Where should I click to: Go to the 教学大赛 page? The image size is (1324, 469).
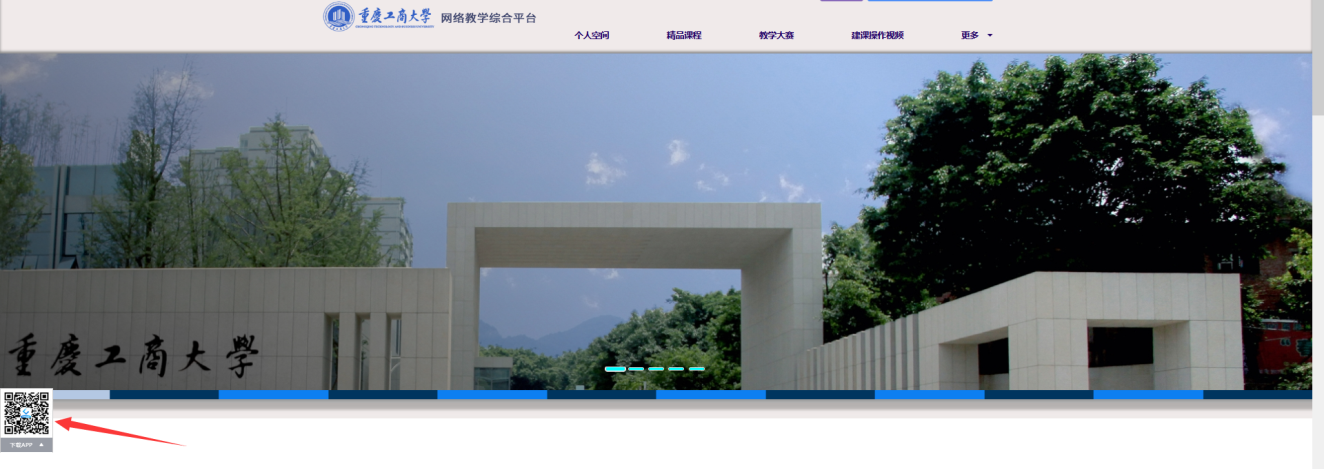(776, 35)
